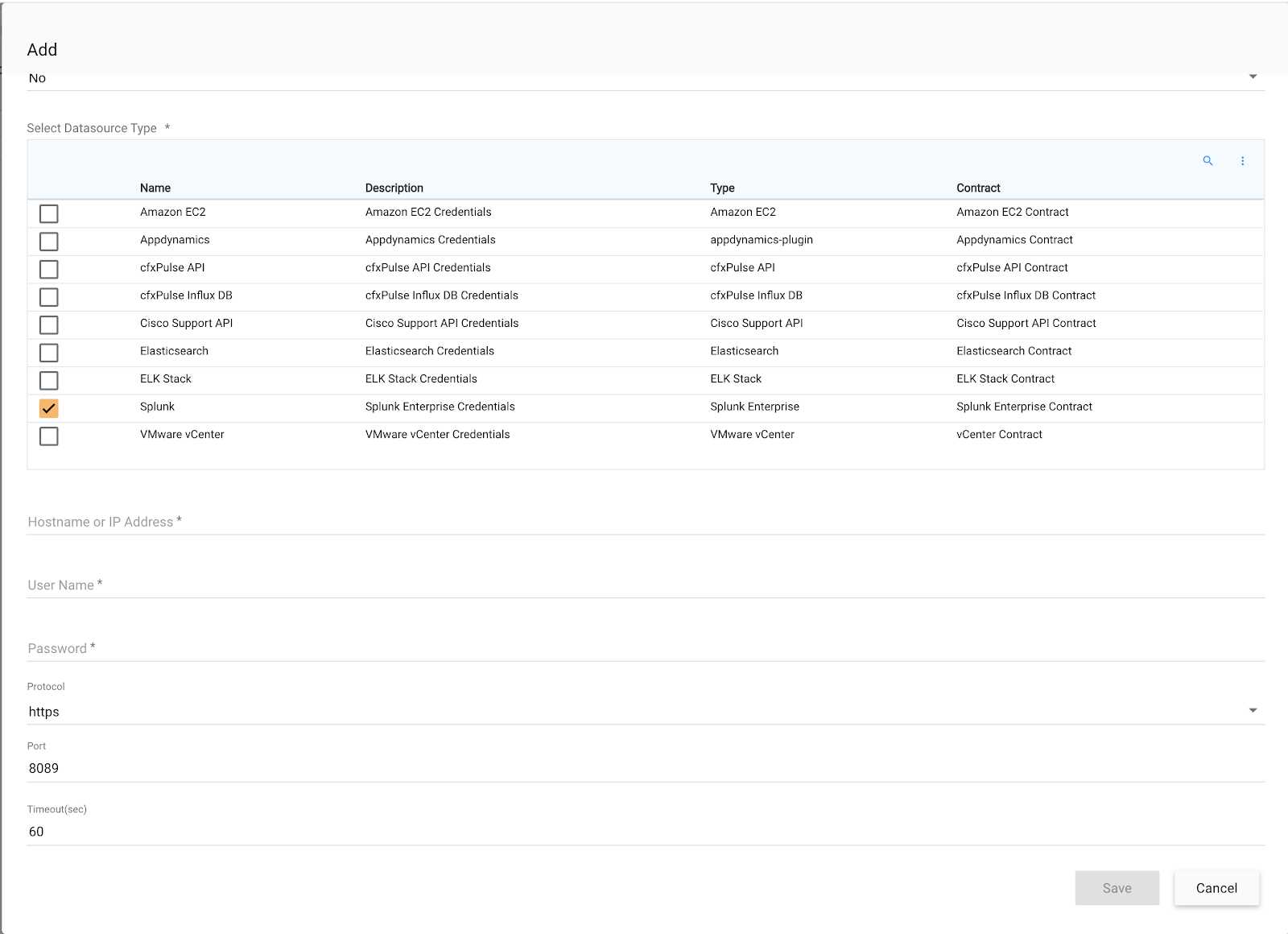Screen dimensions: 1288x934
Task: Click the Description column header
Action: [x=394, y=188]
